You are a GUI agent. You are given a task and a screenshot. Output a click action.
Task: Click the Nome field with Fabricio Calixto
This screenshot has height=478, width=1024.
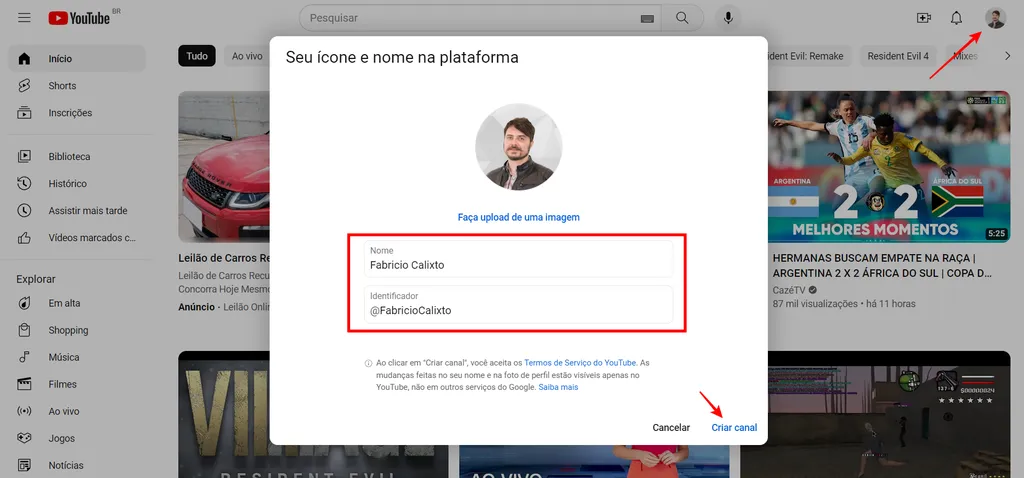519,259
